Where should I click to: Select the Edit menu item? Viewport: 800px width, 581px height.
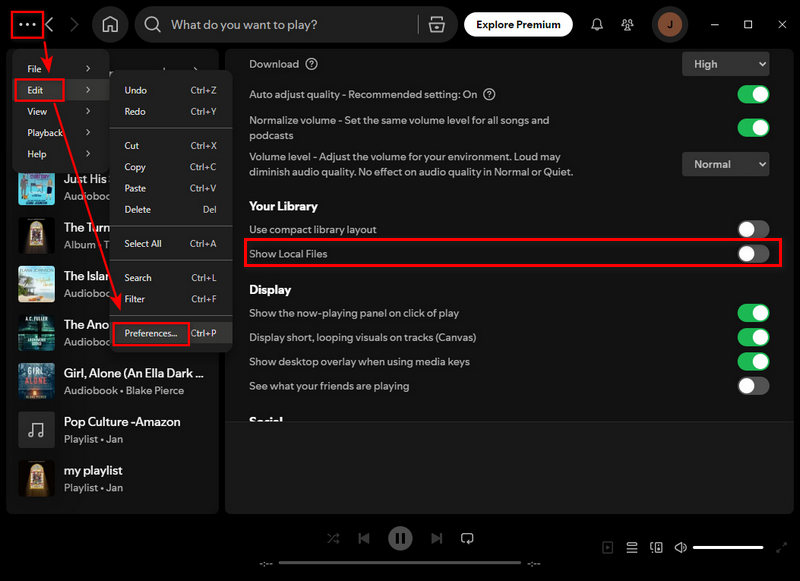point(60,90)
